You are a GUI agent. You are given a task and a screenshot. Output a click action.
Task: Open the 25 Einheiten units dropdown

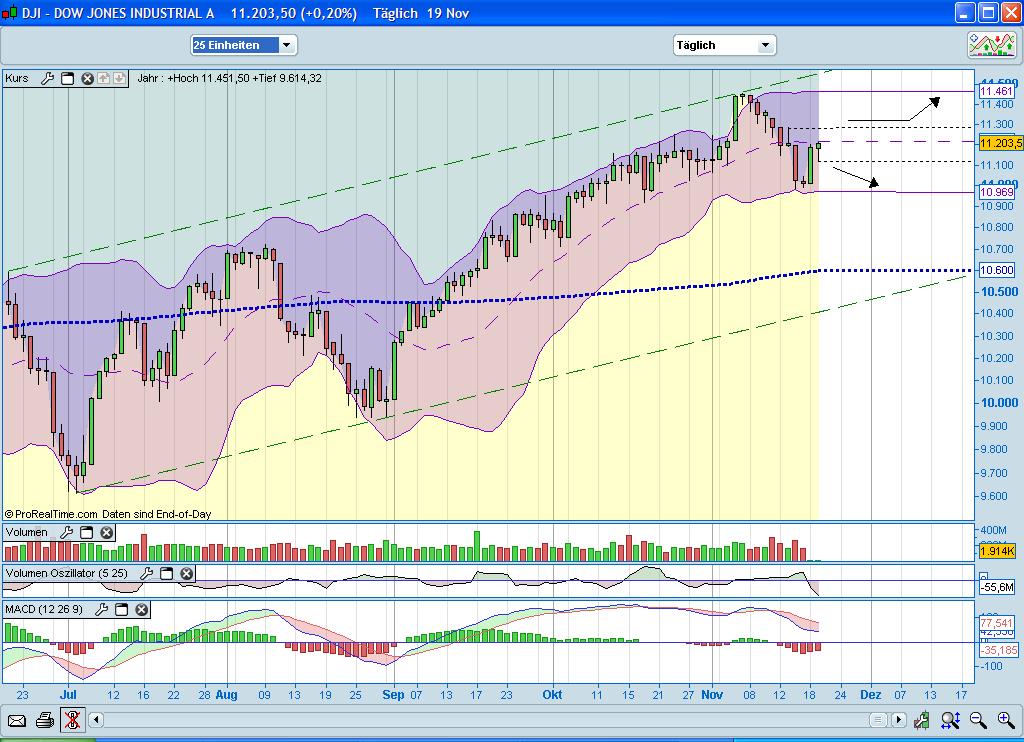coord(284,45)
